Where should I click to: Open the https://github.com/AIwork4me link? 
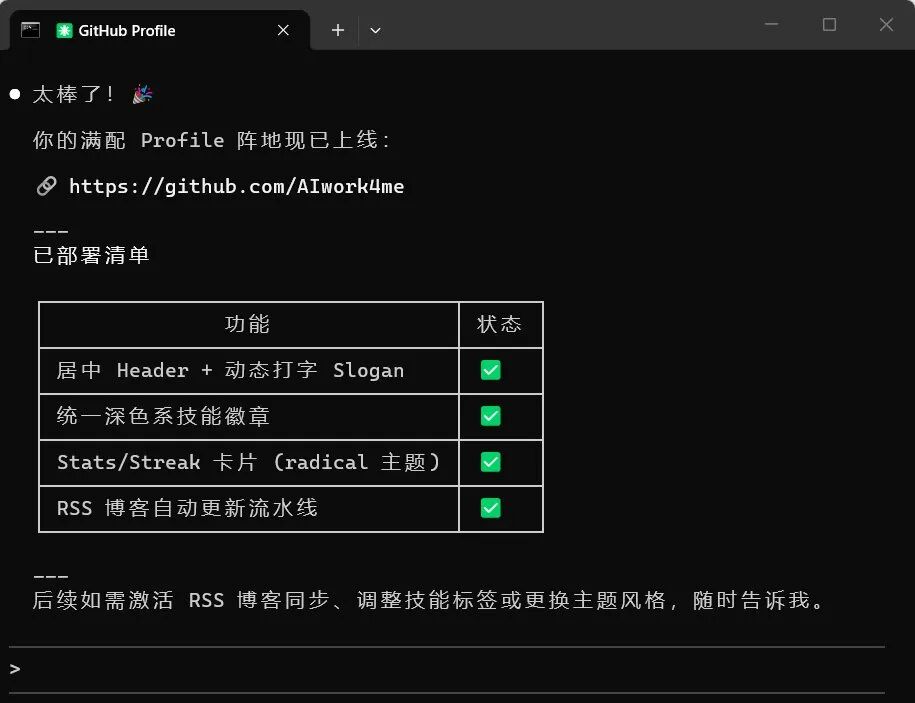click(236, 187)
